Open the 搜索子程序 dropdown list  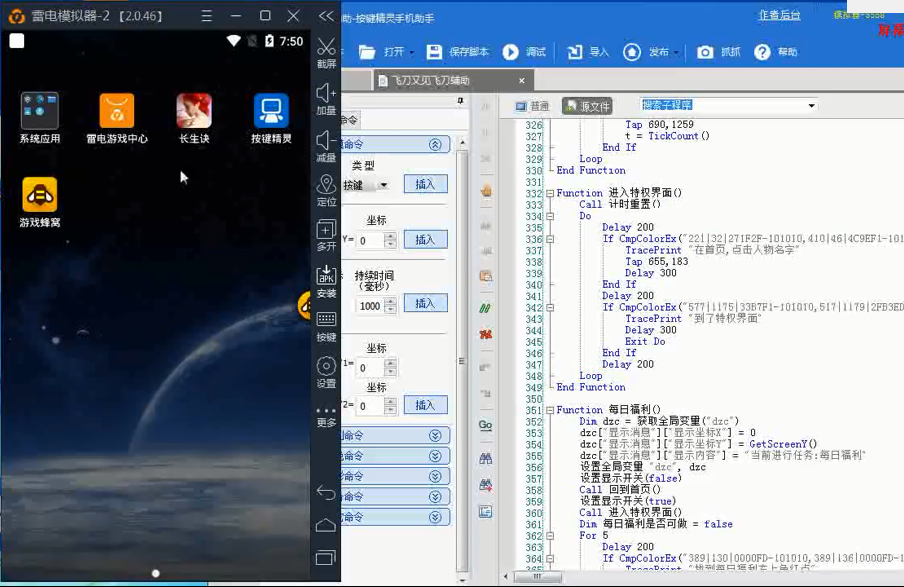tap(811, 106)
